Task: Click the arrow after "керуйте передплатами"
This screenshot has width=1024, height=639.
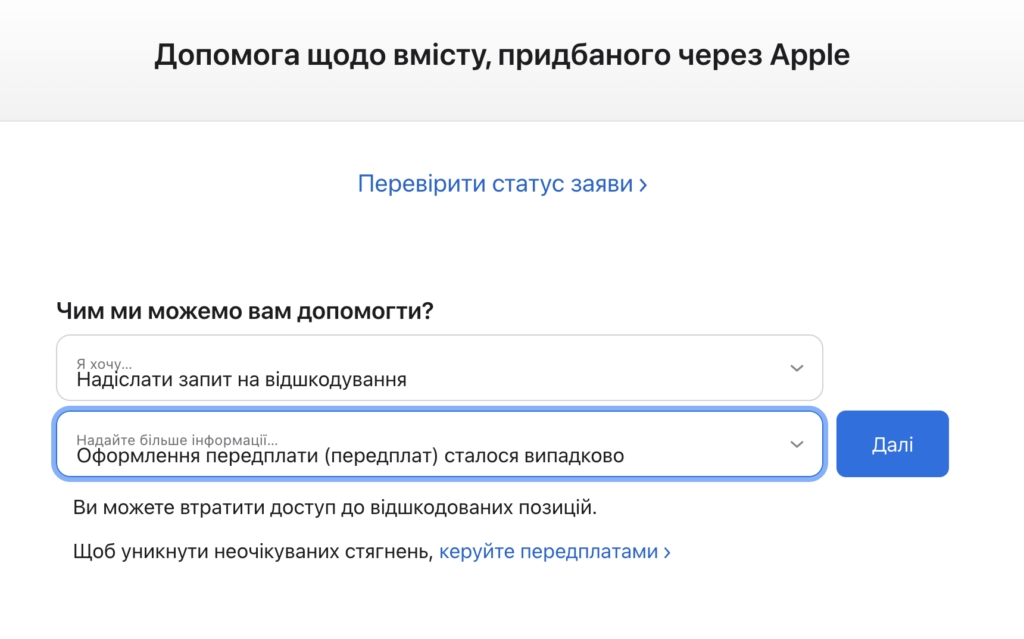Action: pyautogui.click(x=668, y=550)
